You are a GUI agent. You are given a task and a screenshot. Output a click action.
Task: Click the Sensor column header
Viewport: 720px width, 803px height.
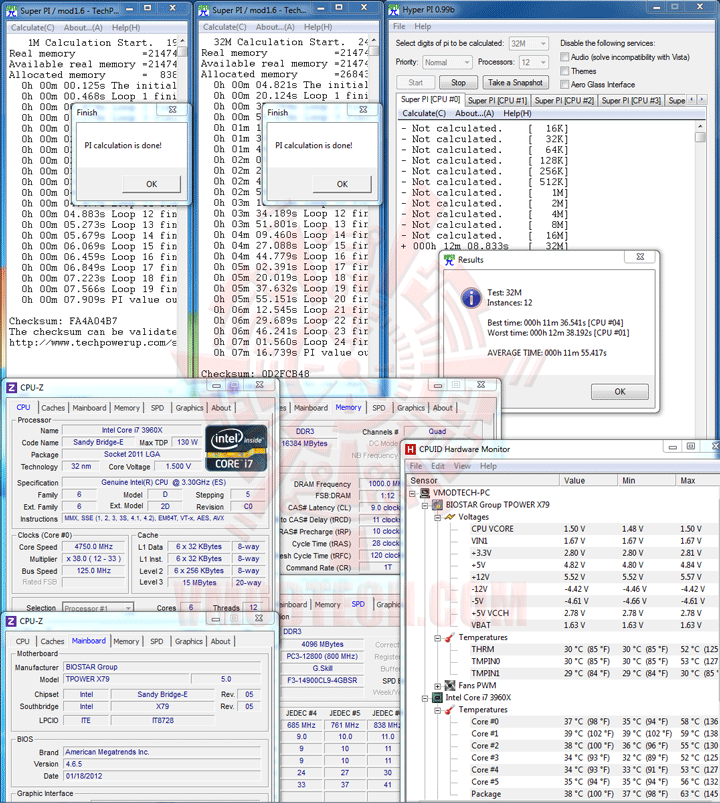[x=483, y=480]
